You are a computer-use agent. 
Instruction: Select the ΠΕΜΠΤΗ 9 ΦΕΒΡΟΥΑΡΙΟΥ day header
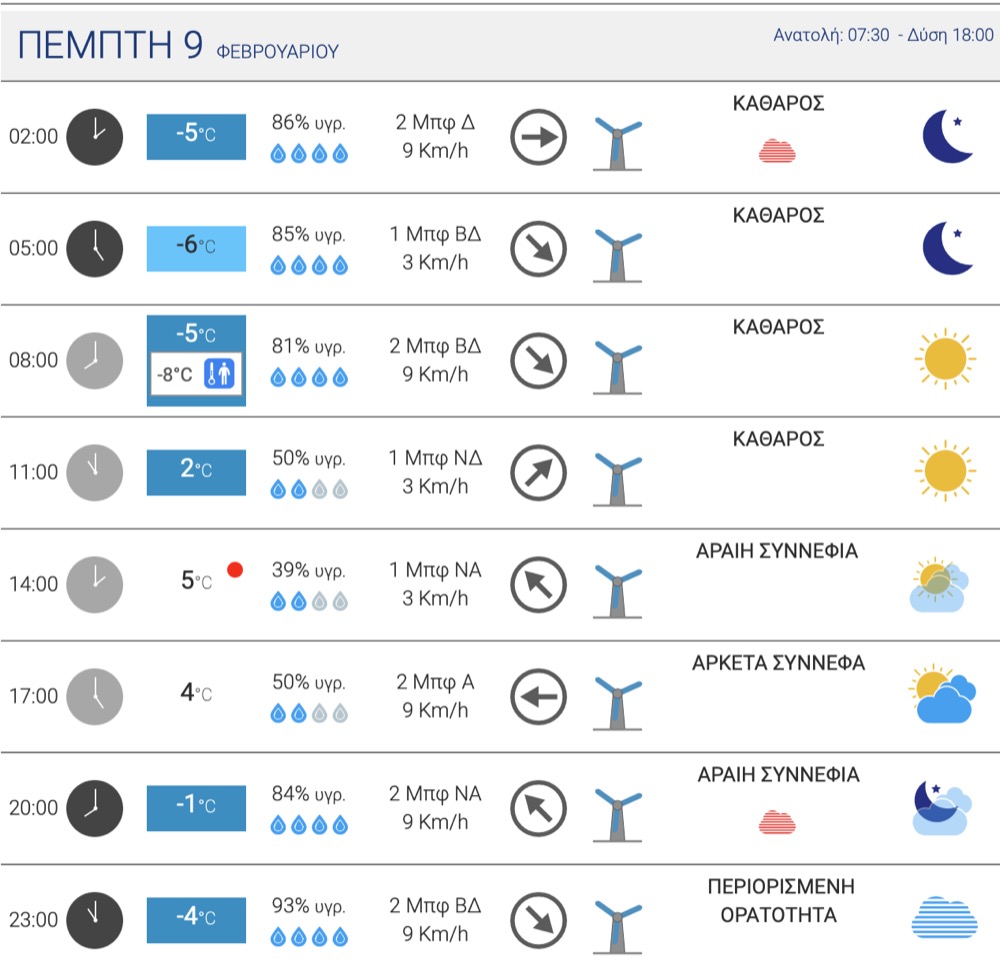coord(178,46)
